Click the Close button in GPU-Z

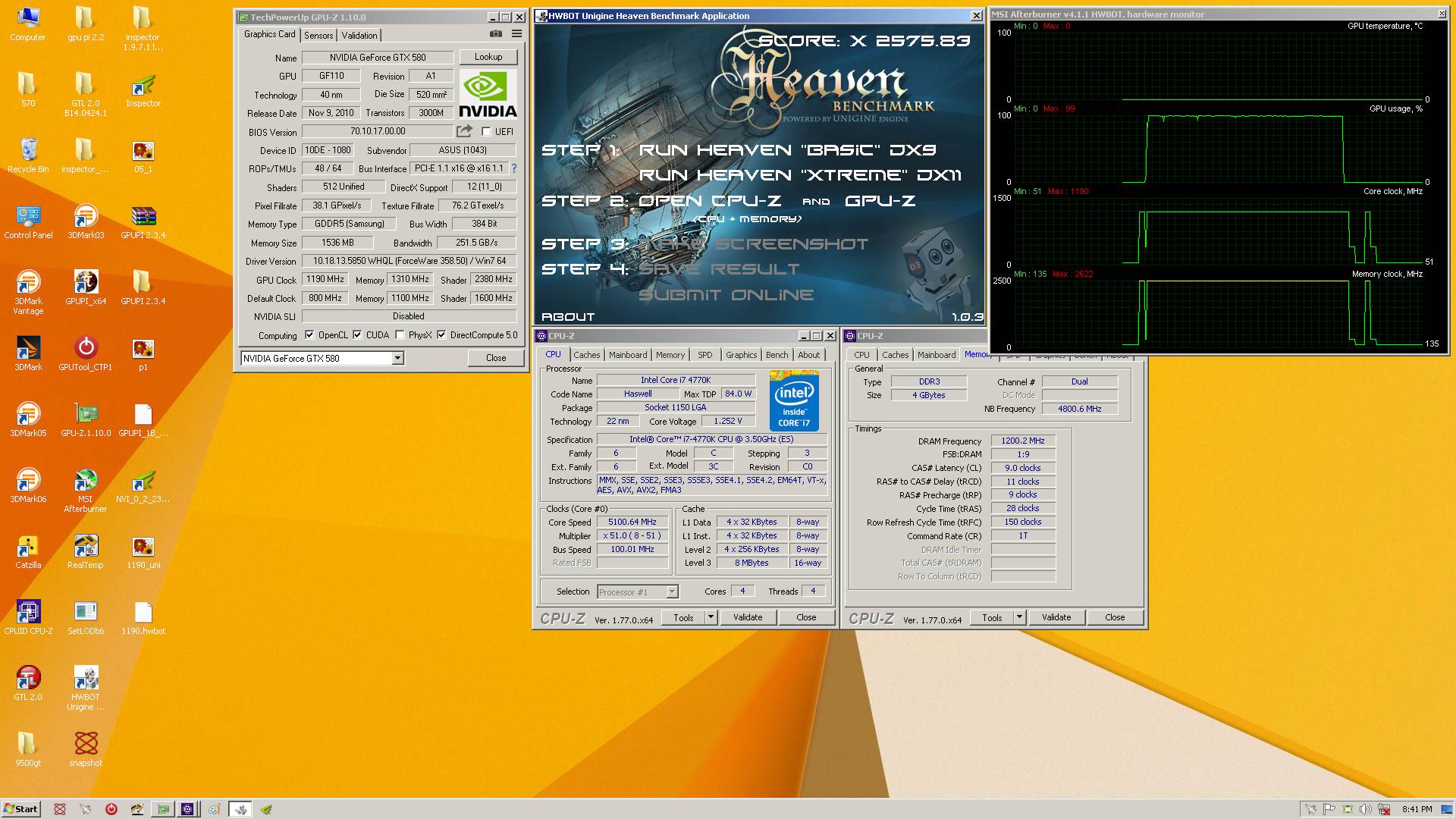point(496,358)
